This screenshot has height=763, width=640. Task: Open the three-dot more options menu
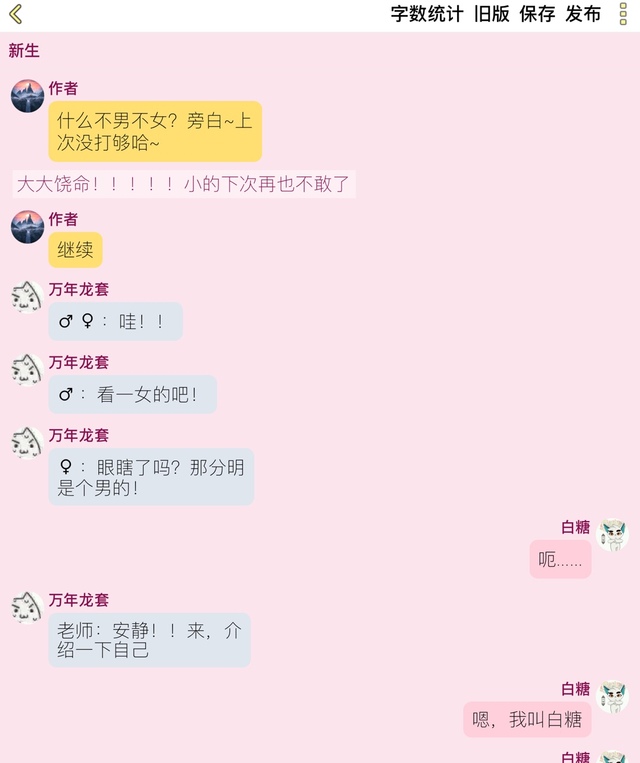tap(623, 14)
